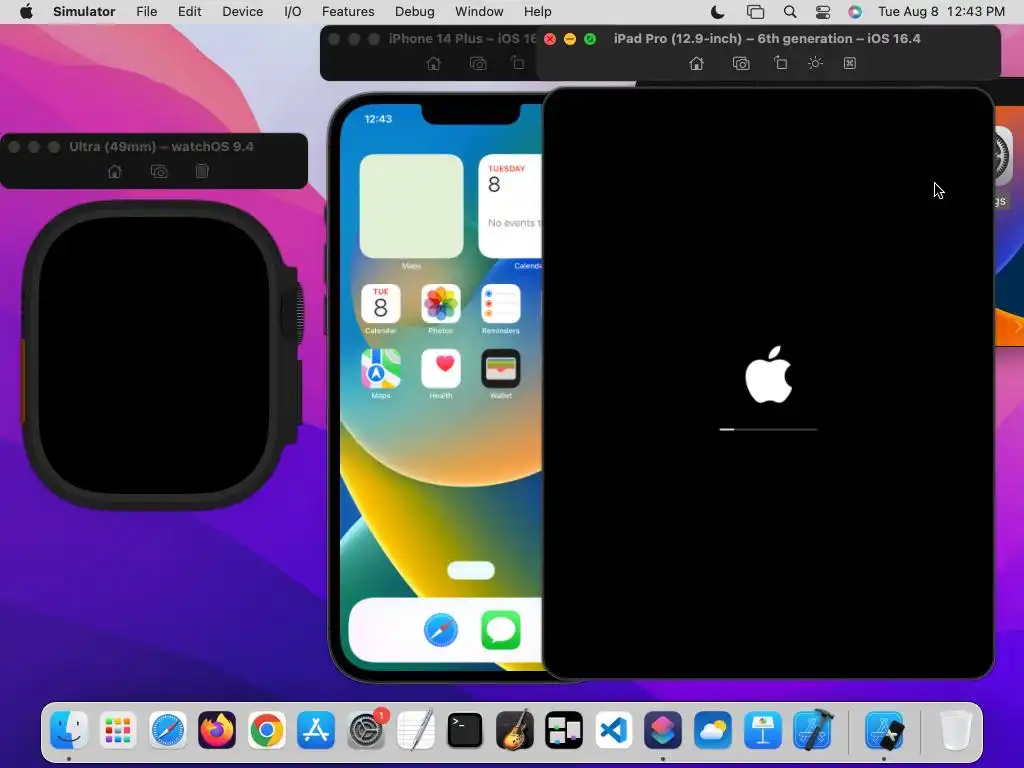The height and width of the screenshot is (768, 1024).
Task: Click the side button icon in Watch toolbar
Action: point(202,171)
